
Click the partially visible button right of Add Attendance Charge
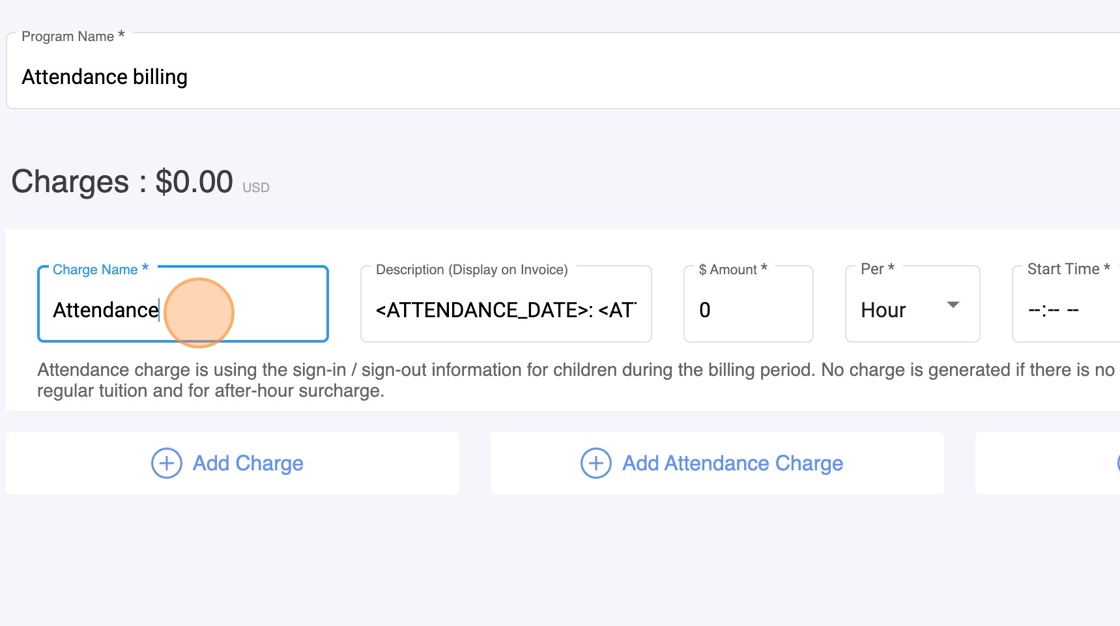pyautogui.click(x=1048, y=463)
